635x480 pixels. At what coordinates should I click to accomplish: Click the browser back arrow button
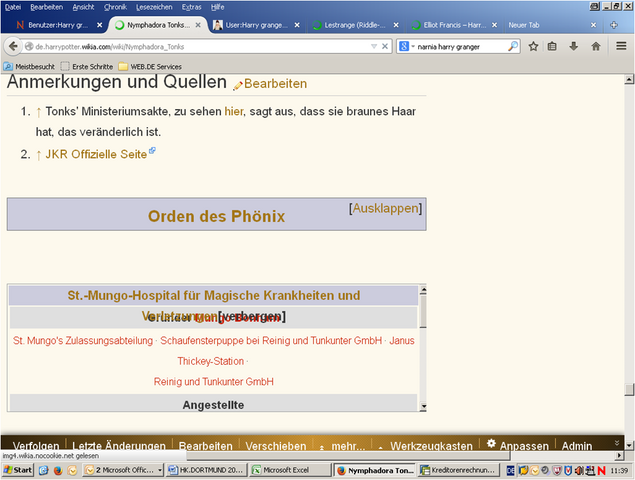tap(13, 47)
